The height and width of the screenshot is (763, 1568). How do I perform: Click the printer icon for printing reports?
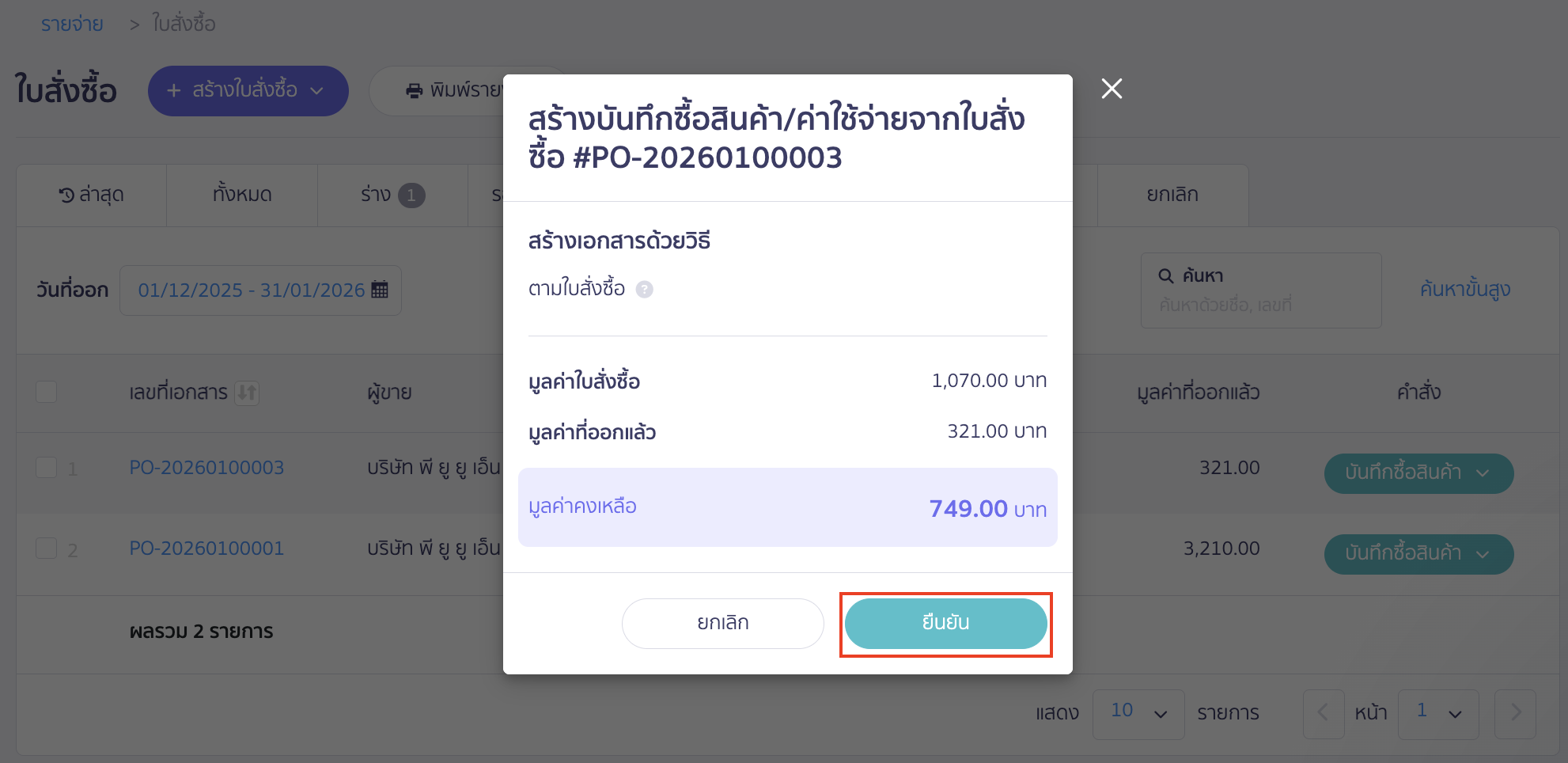click(415, 90)
